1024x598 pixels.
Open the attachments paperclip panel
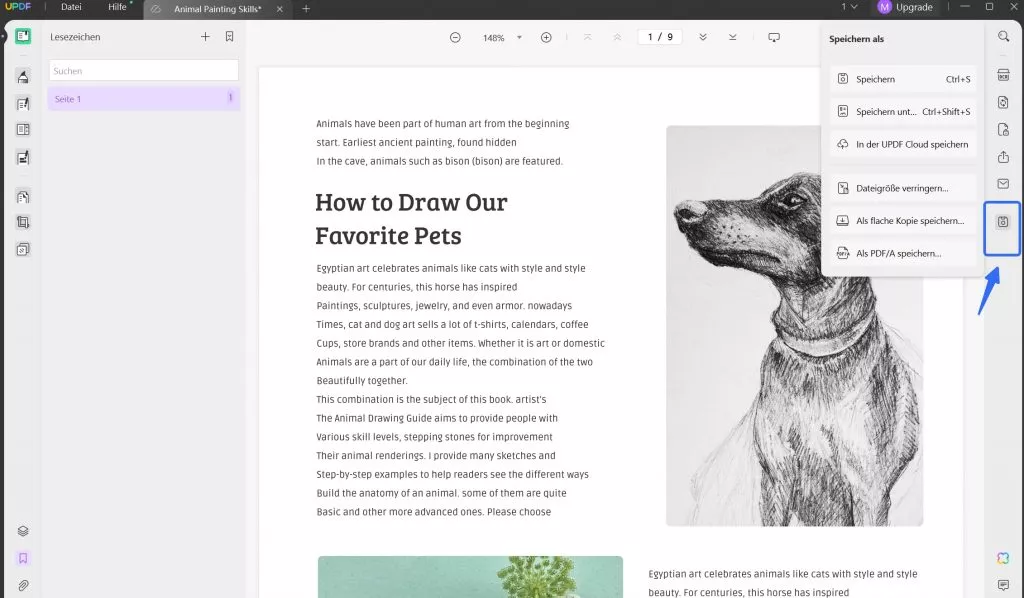(23, 585)
